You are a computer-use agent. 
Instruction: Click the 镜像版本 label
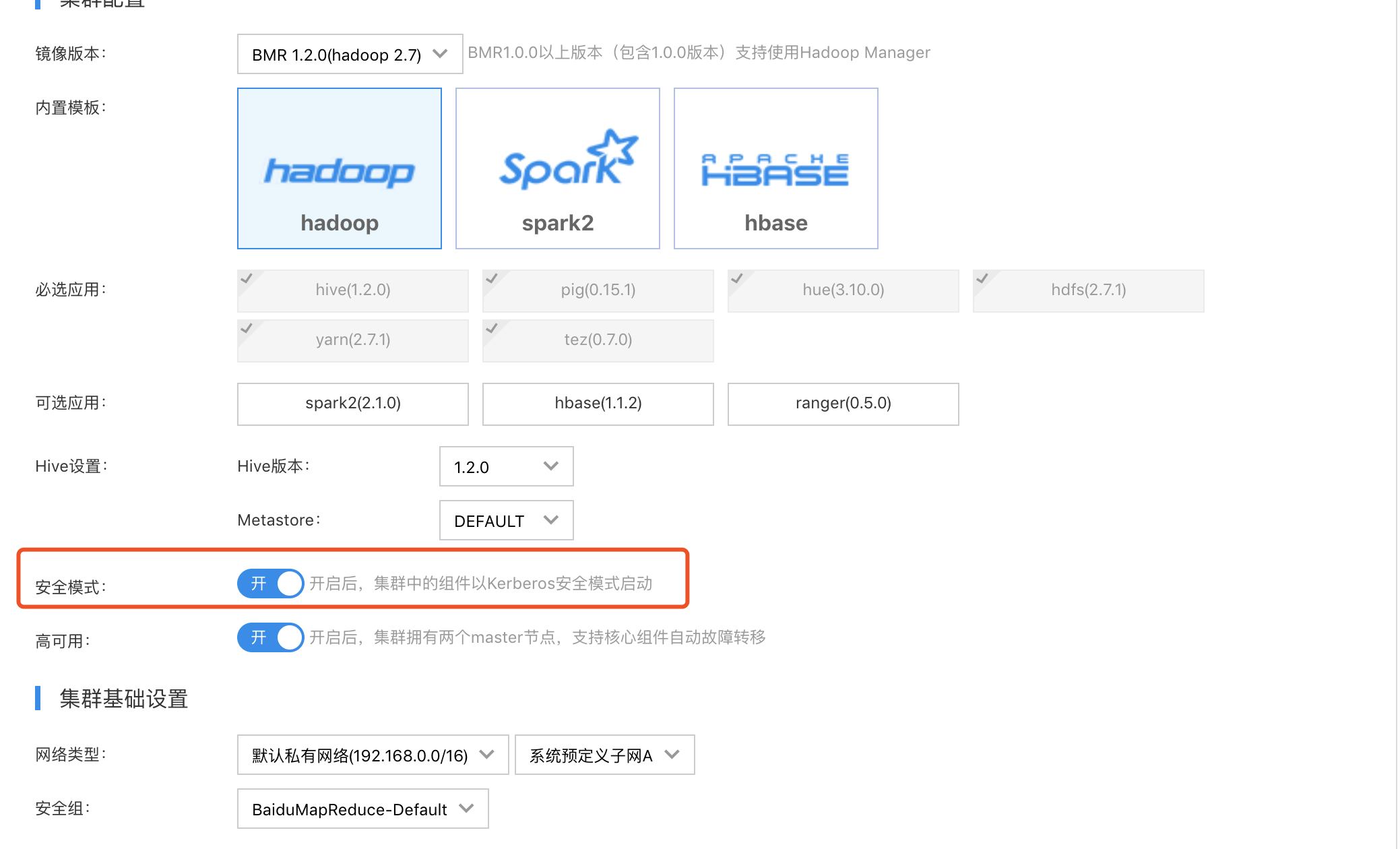tap(70, 53)
